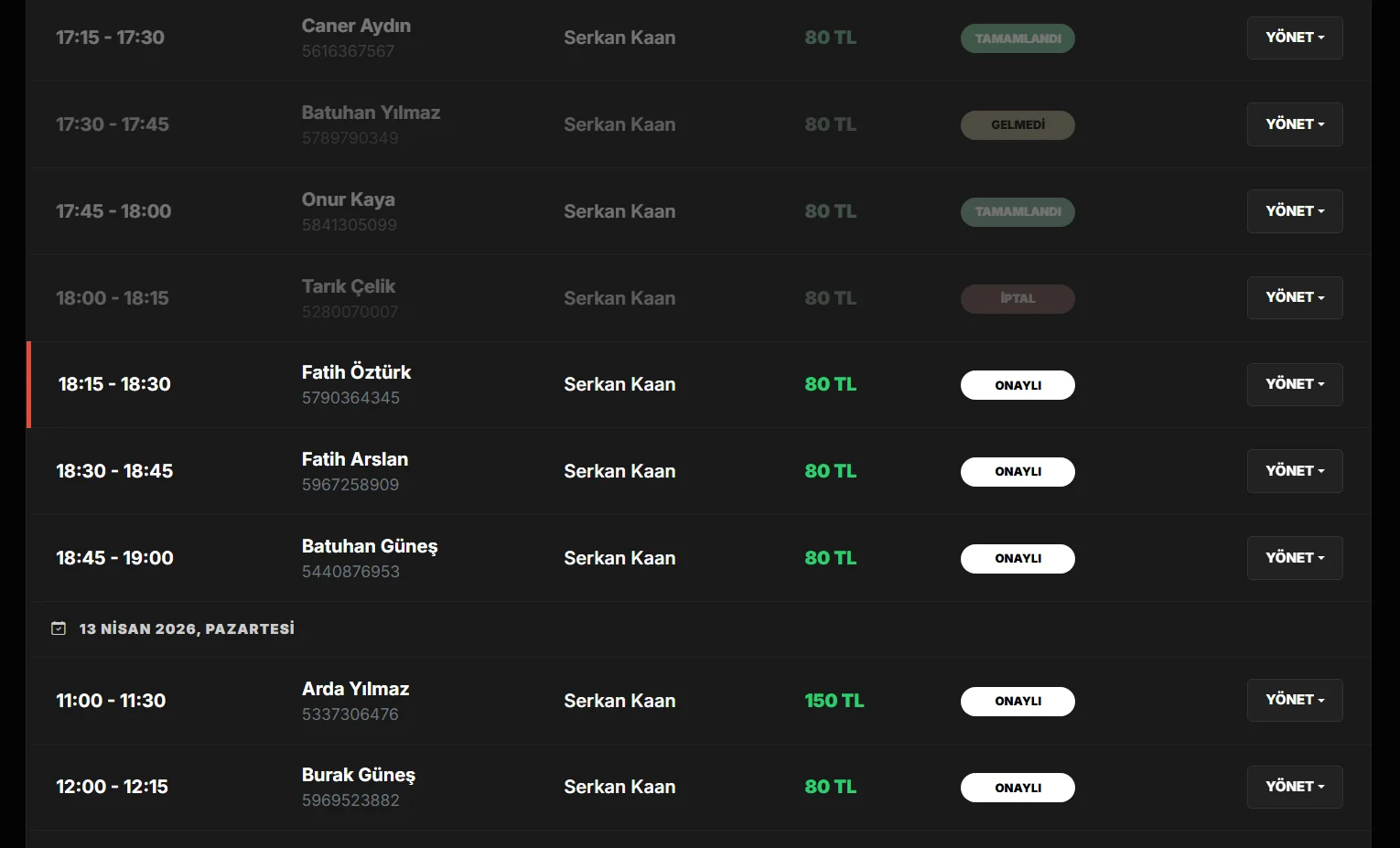Click ONAYLI badge for Arda Yılmaz
Image resolution: width=1400 pixels, height=848 pixels.
(1018, 702)
